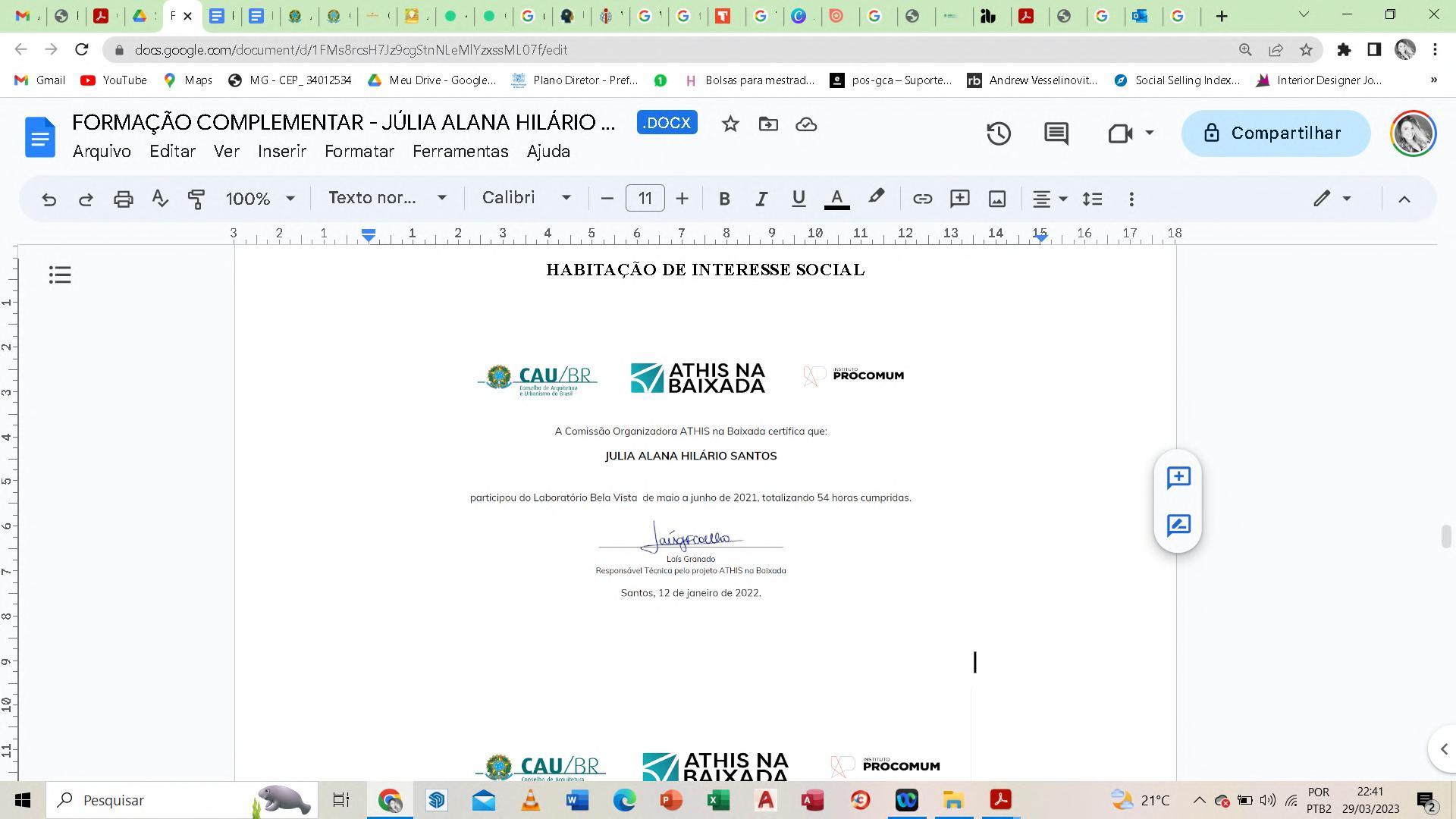Image resolution: width=1456 pixels, height=819 pixels.
Task: Toggle bold formatting
Action: point(724,199)
